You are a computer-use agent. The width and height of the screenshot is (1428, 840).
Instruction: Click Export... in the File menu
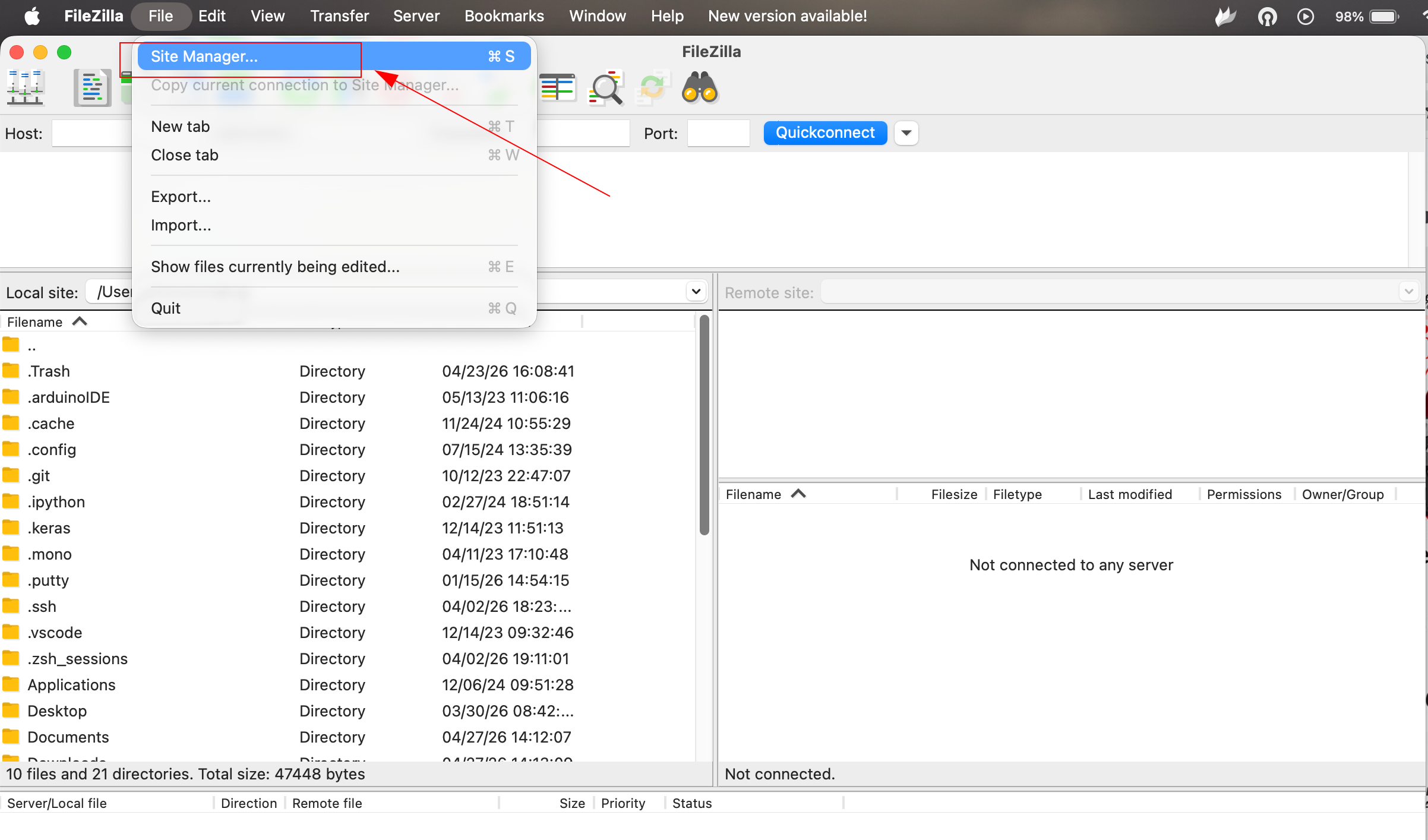[181, 197]
